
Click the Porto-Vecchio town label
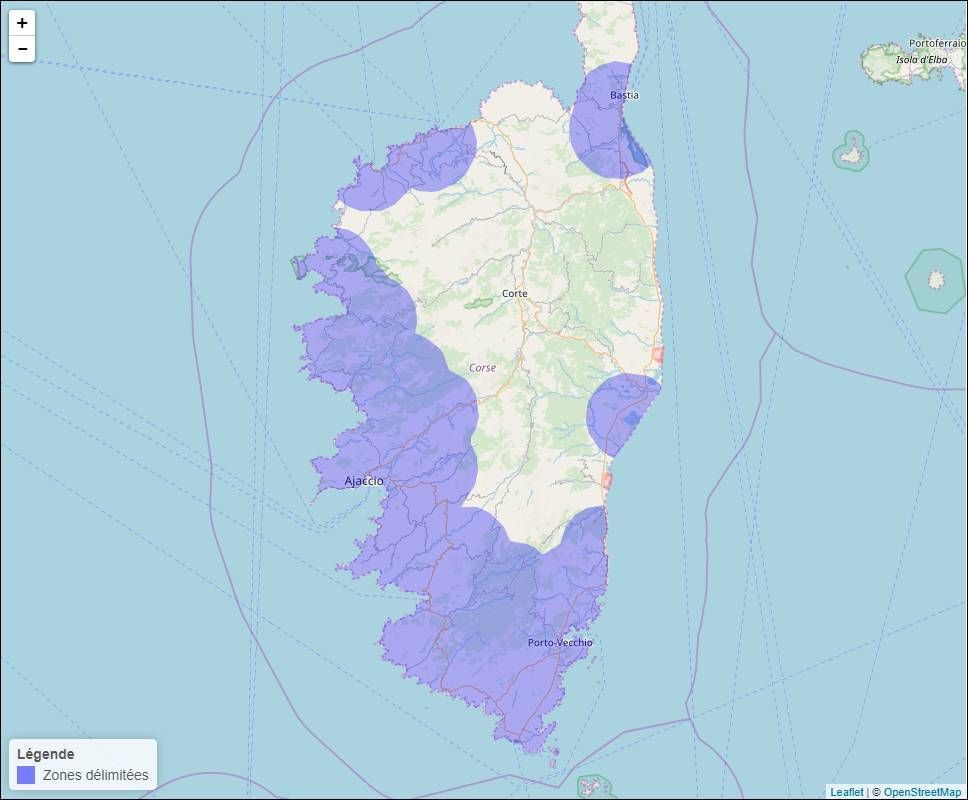(x=560, y=643)
